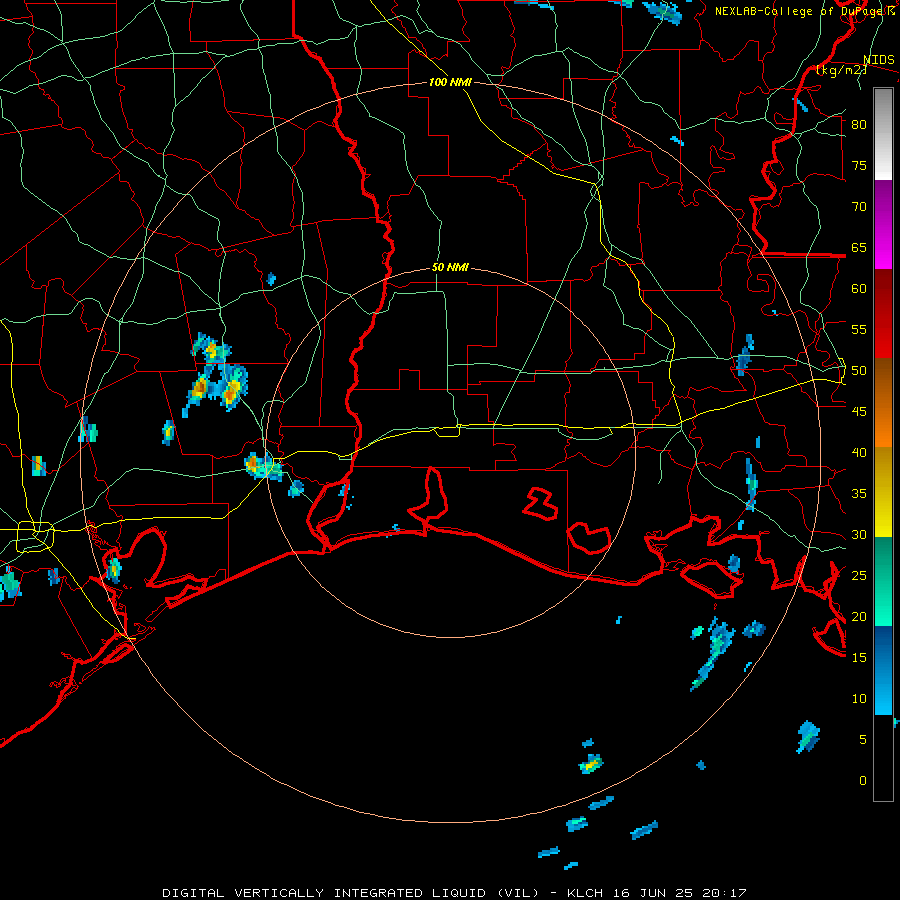Click the 50 value on the scale
The image size is (900, 900).
pyautogui.click(x=859, y=371)
